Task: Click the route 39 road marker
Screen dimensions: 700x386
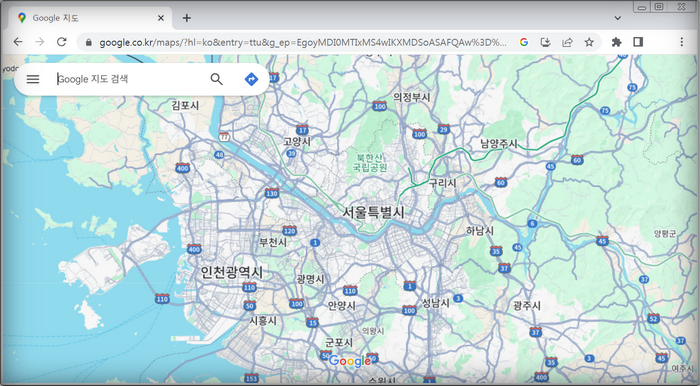Action: [x=292, y=154]
